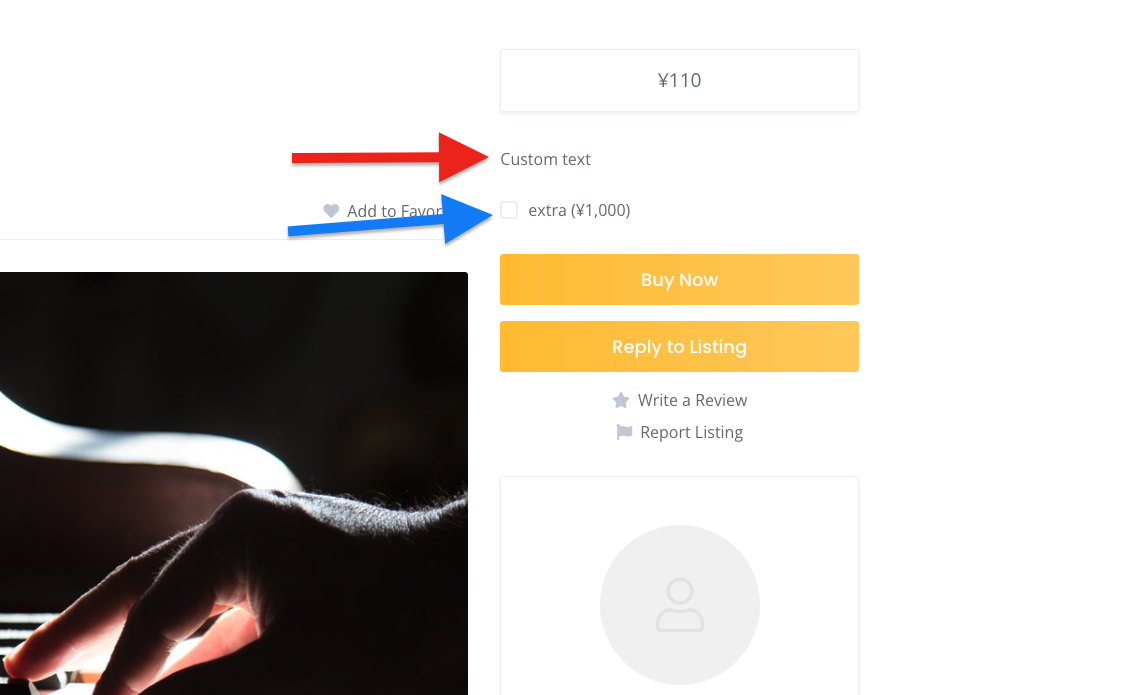Click the extra (¥1,000) label text
Viewport: 1126px width, 695px height.
579,210
